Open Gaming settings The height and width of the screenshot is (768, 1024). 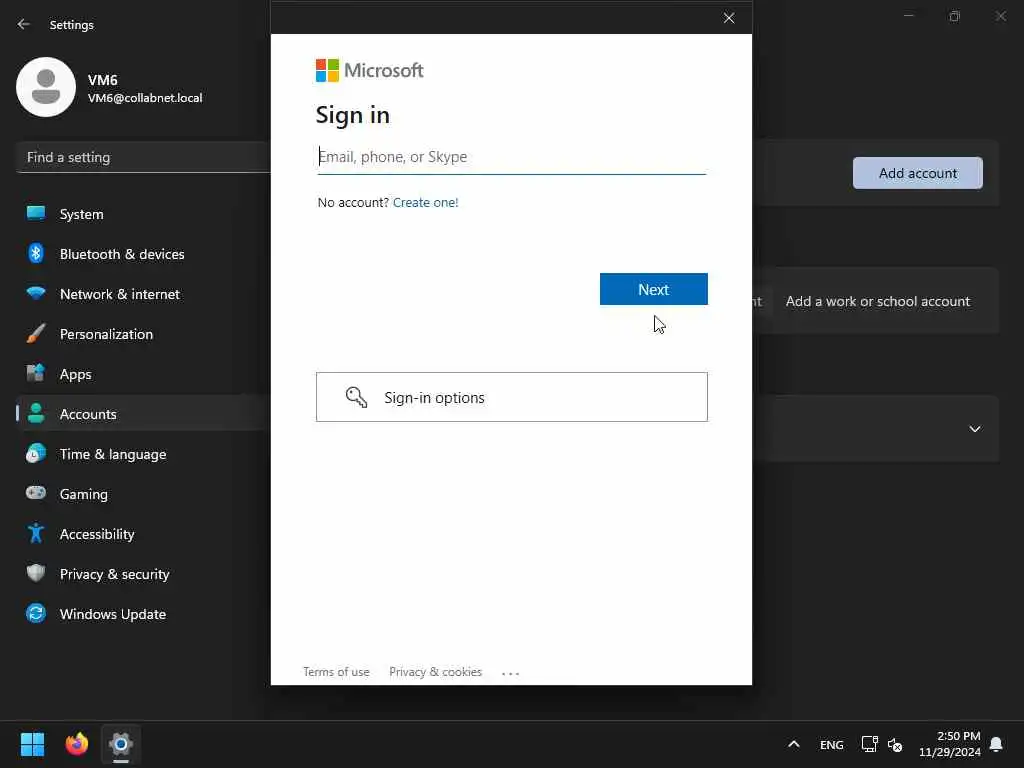pyautogui.click(x=142, y=494)
